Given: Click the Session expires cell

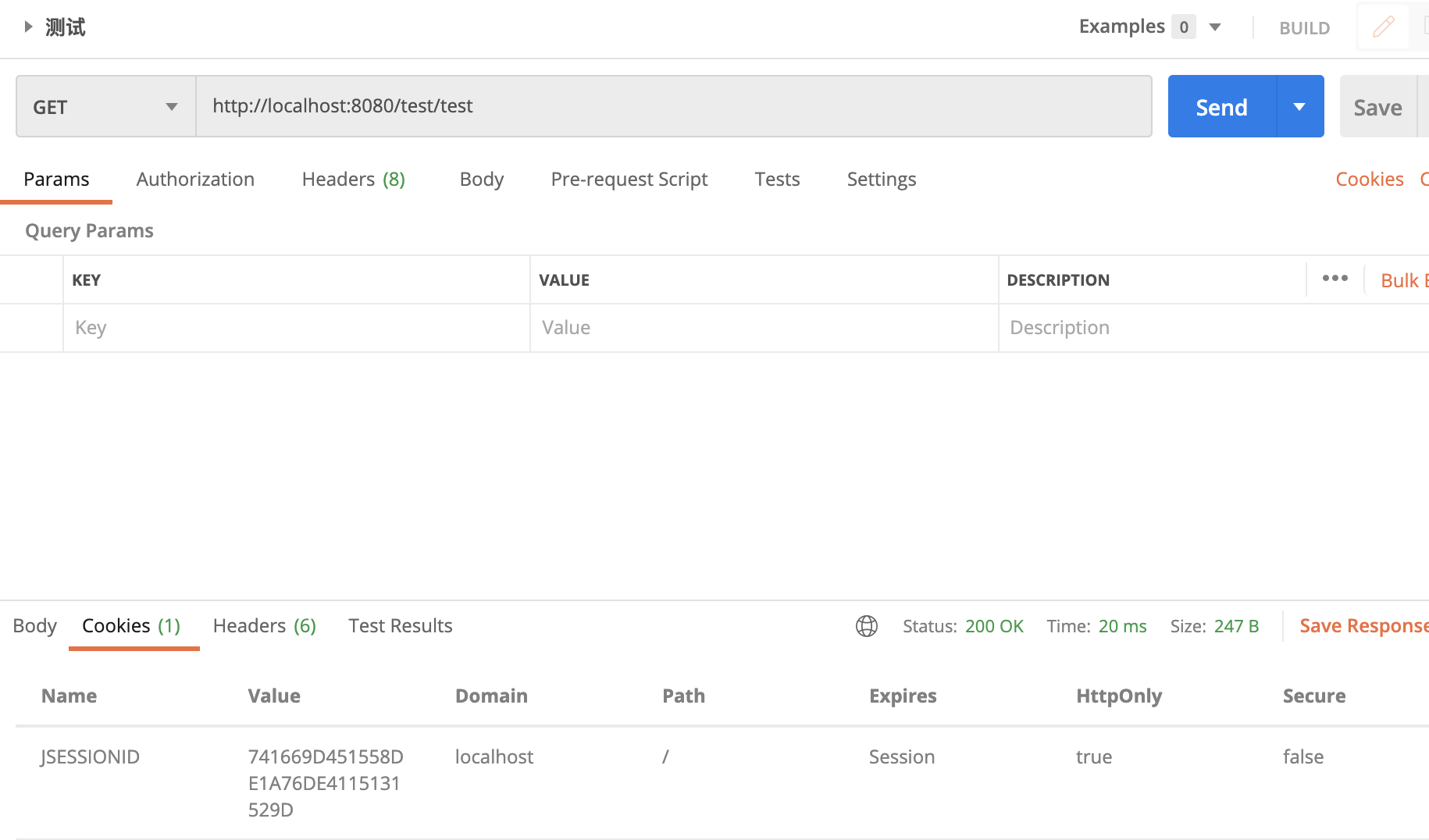Looking at the screenshot, I should coord(902,757).
